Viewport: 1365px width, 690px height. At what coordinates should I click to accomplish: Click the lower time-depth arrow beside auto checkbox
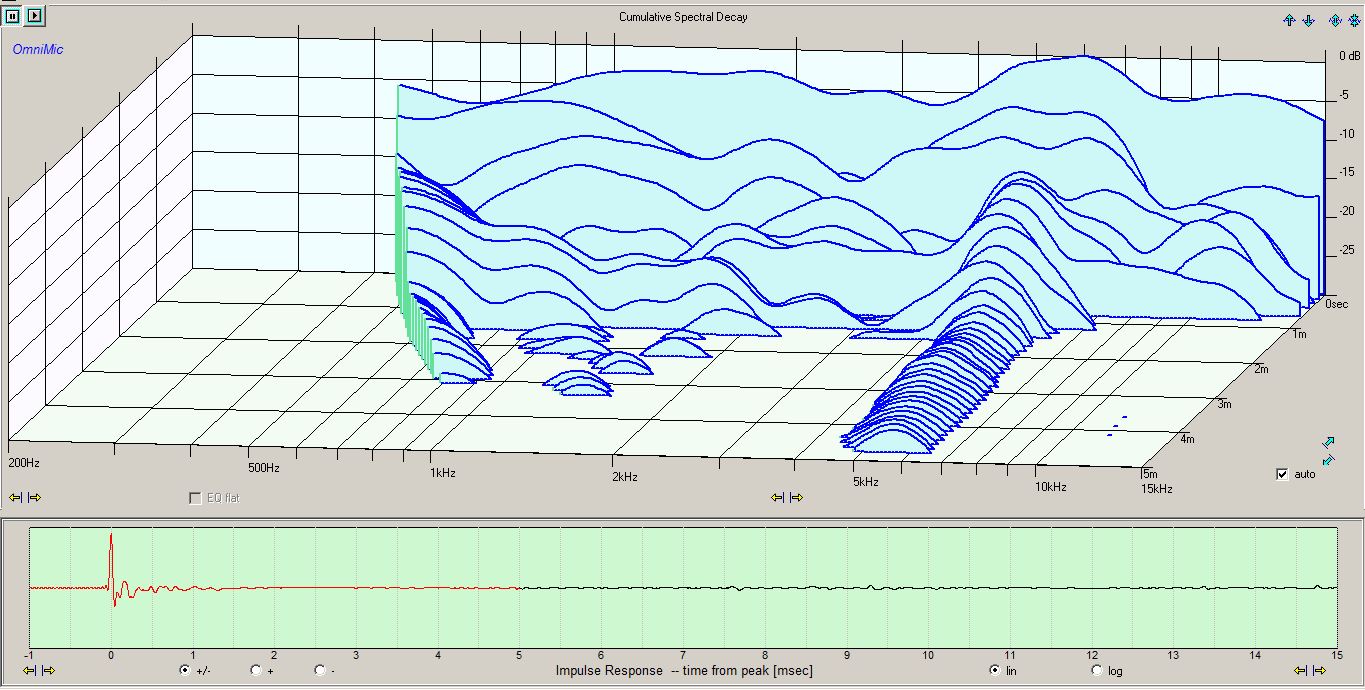(1328, 460)
